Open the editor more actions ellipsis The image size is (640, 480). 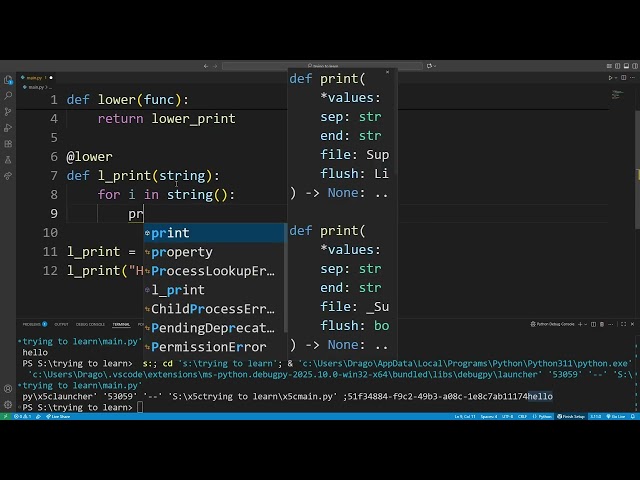[x=632, y=78]
